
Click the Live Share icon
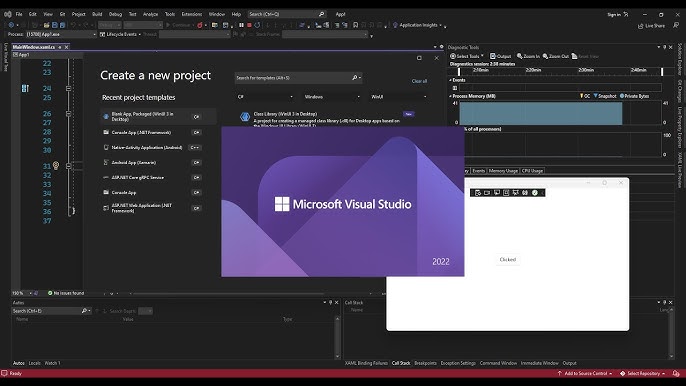651,26
